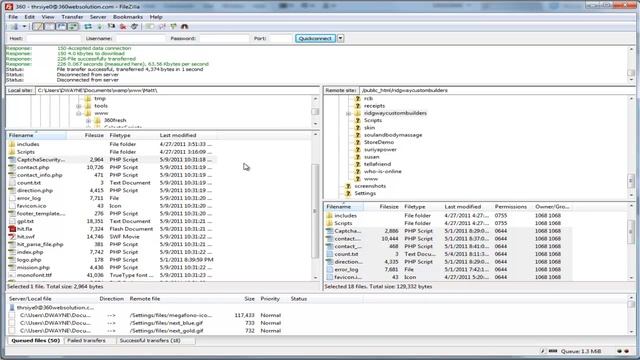This screenshot has width=640, height=360.
Task: Select the receipts folder in remote tree
Action: point(374,106)
